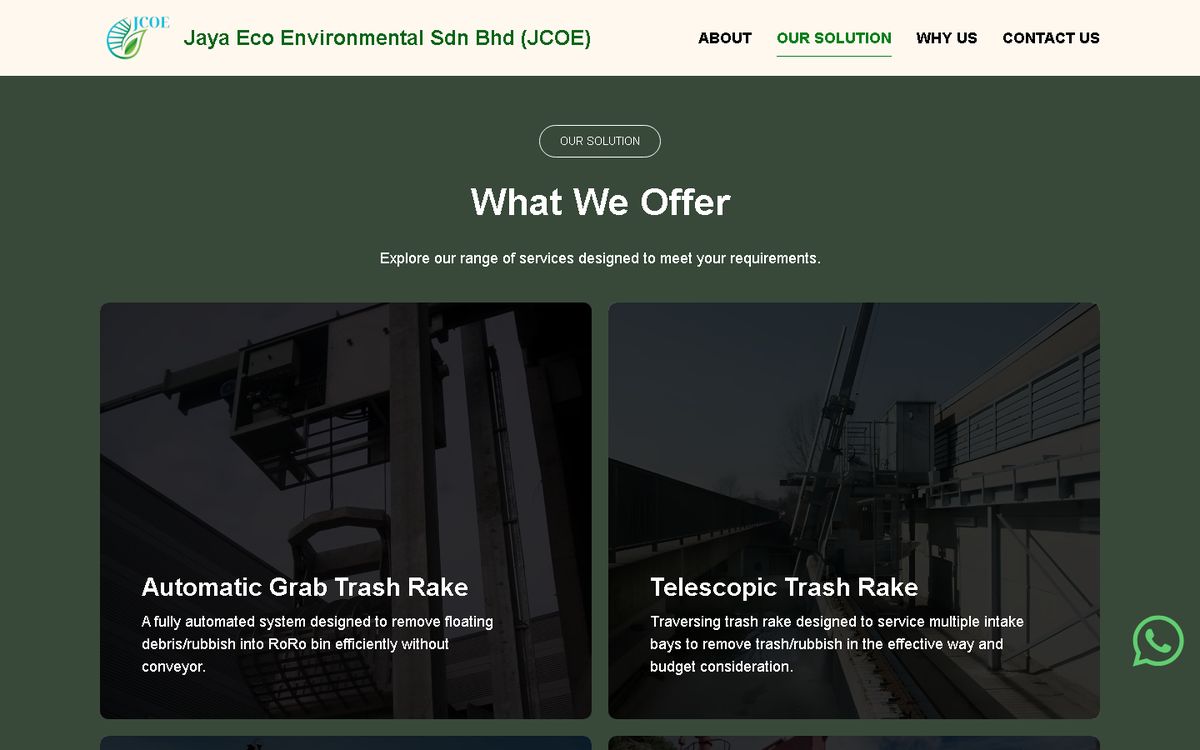The height and width of the screenshot is (750, 1200).
Task: Click the JCOE leaf logo
Action: tap(138, 37)
